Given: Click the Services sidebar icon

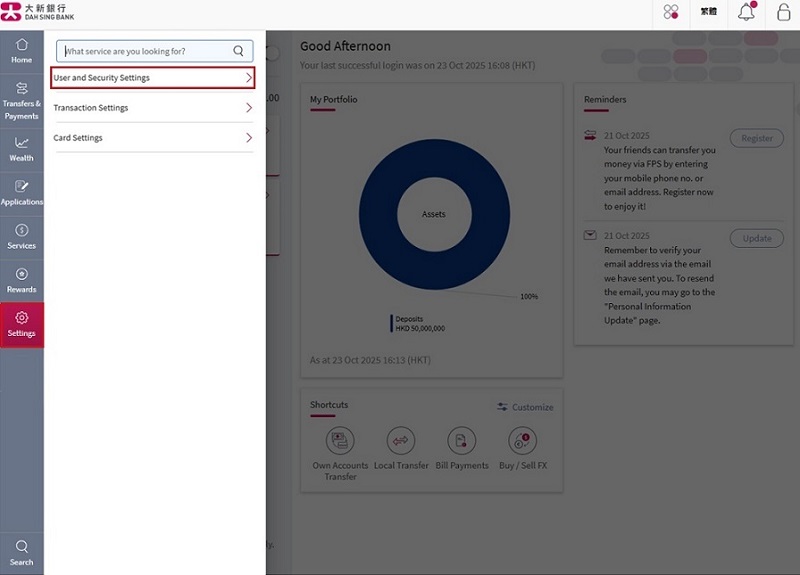Looking at the screenshot, I should 21,236.
